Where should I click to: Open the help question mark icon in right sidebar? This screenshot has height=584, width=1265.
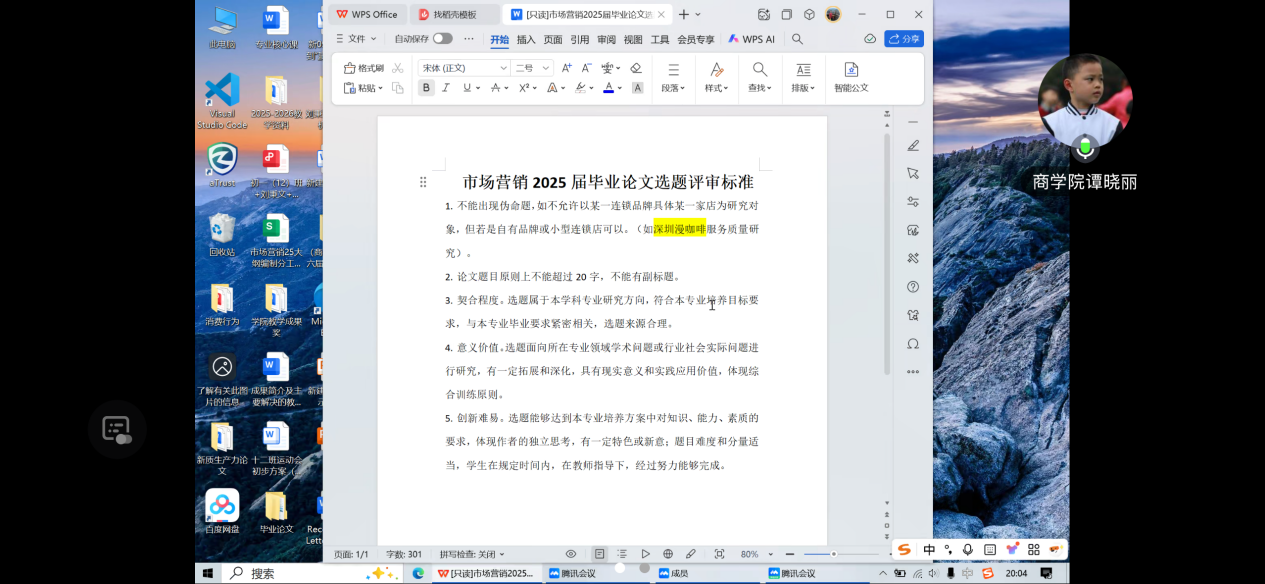click(912, 287)
